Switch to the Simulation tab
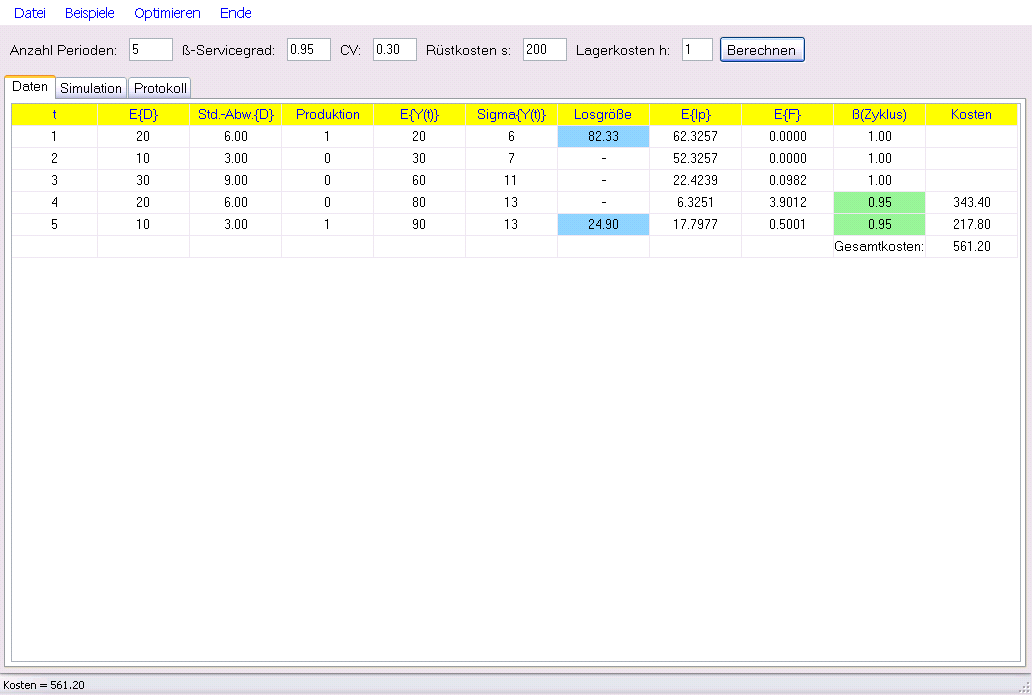Viewport: 1032px width, 695px height. pyautogui.click(x=91, y=88)
